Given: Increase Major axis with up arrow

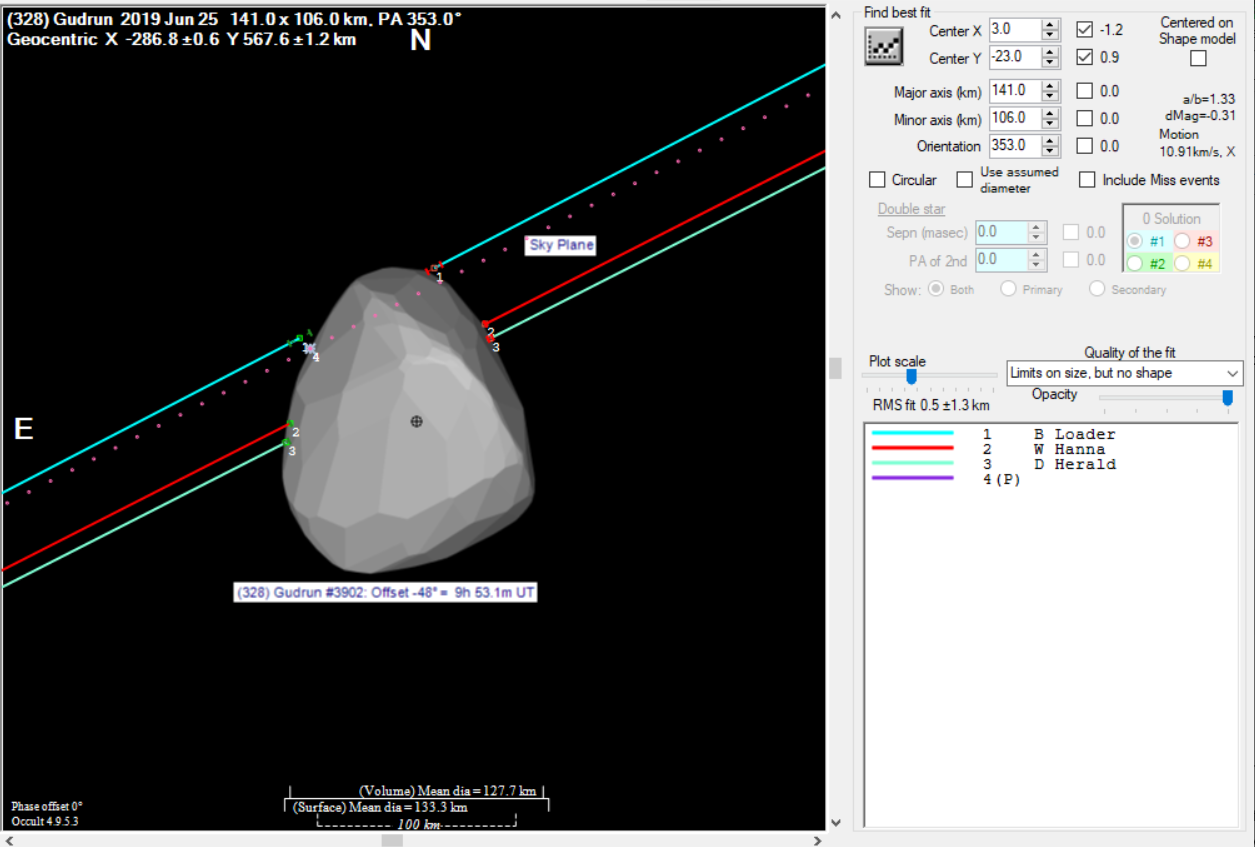Looking at the screenshot, I should tap(1050, 85).
